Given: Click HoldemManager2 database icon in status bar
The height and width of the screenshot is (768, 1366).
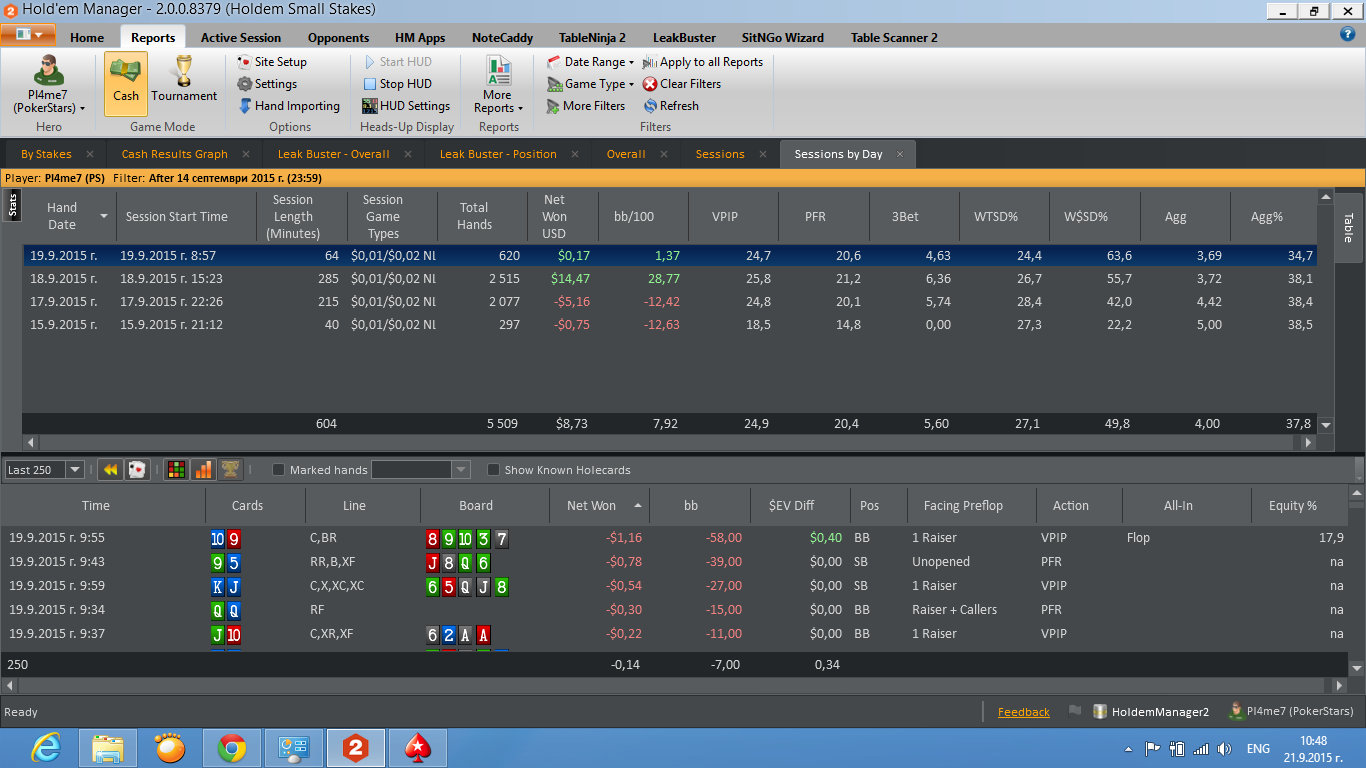Looking at the screenshot, I should coord(1100,712).
